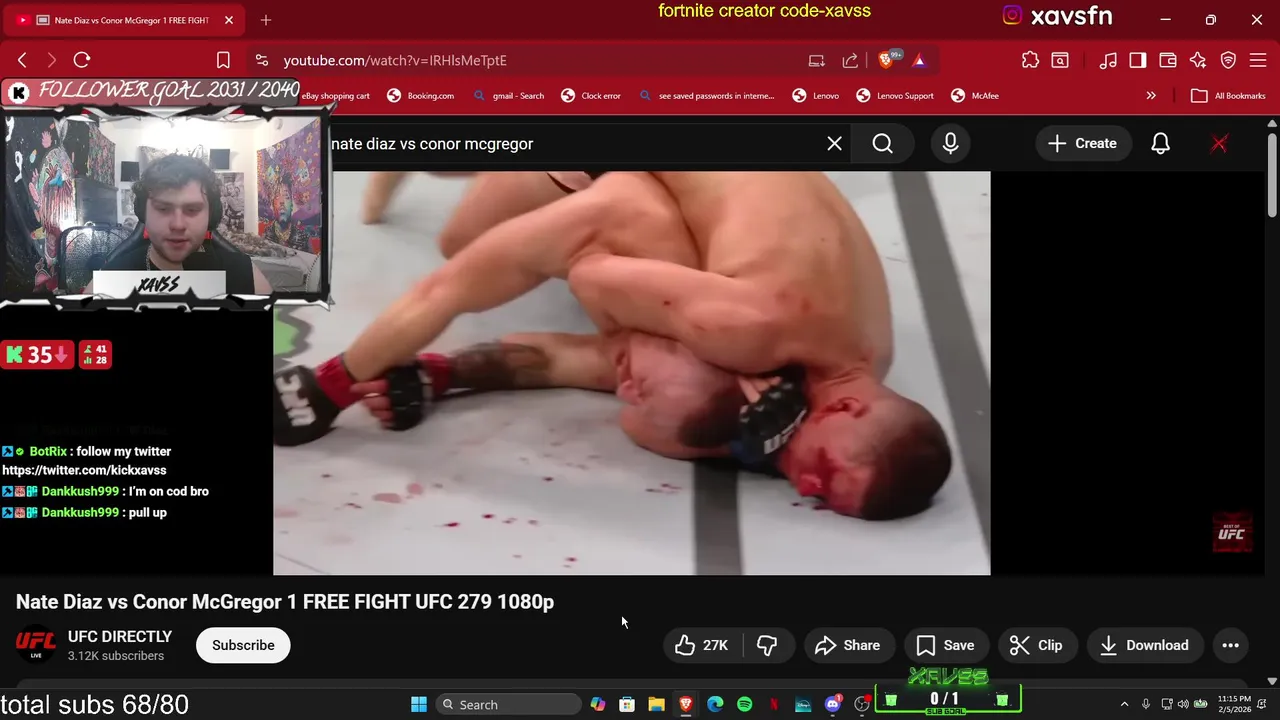Open Brave Shields lion icon
This screenshot has height=720, width=1280.
click(x=885, y=60)
